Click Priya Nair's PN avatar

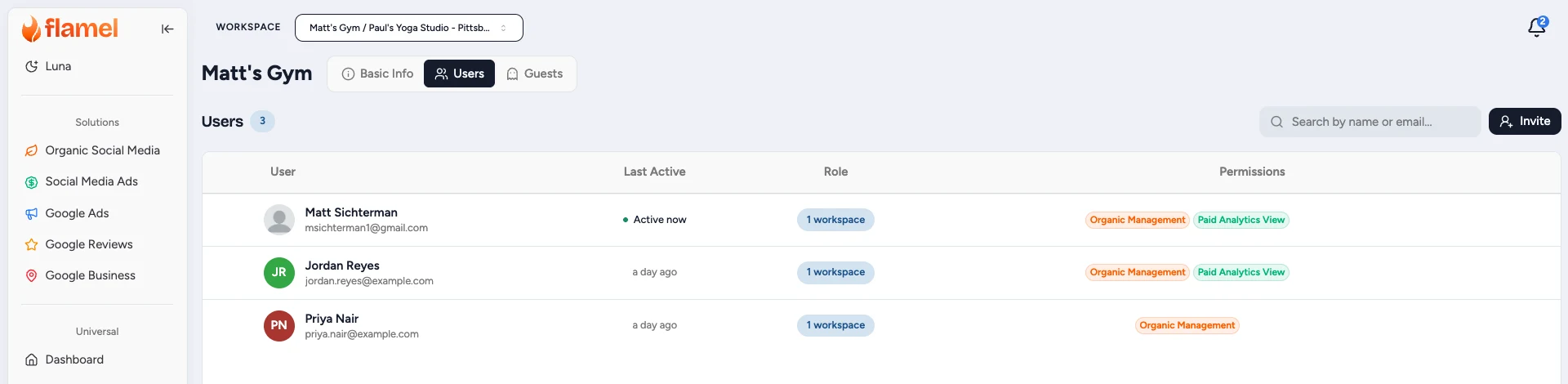click(279, 325)
